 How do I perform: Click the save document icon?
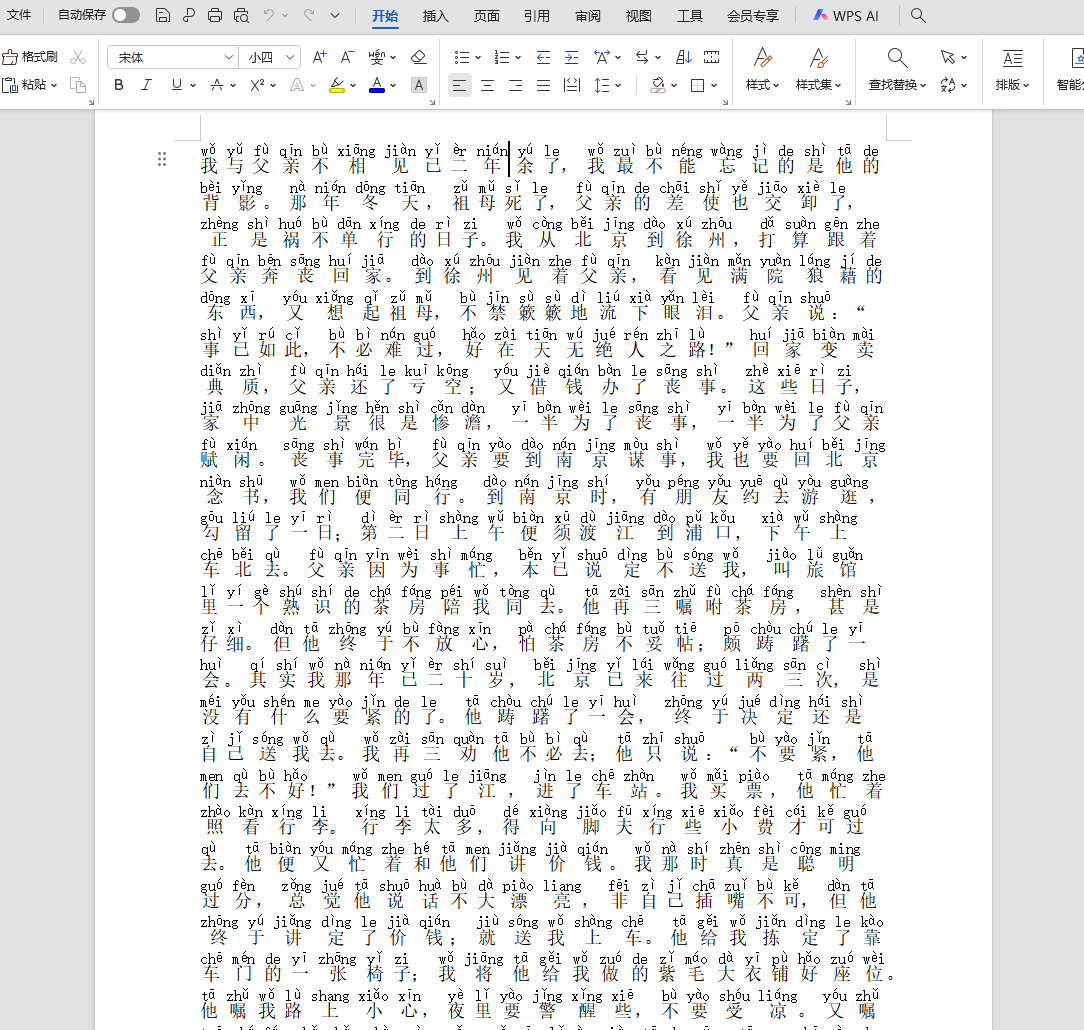pyautogui.click(x=163, y=15)
